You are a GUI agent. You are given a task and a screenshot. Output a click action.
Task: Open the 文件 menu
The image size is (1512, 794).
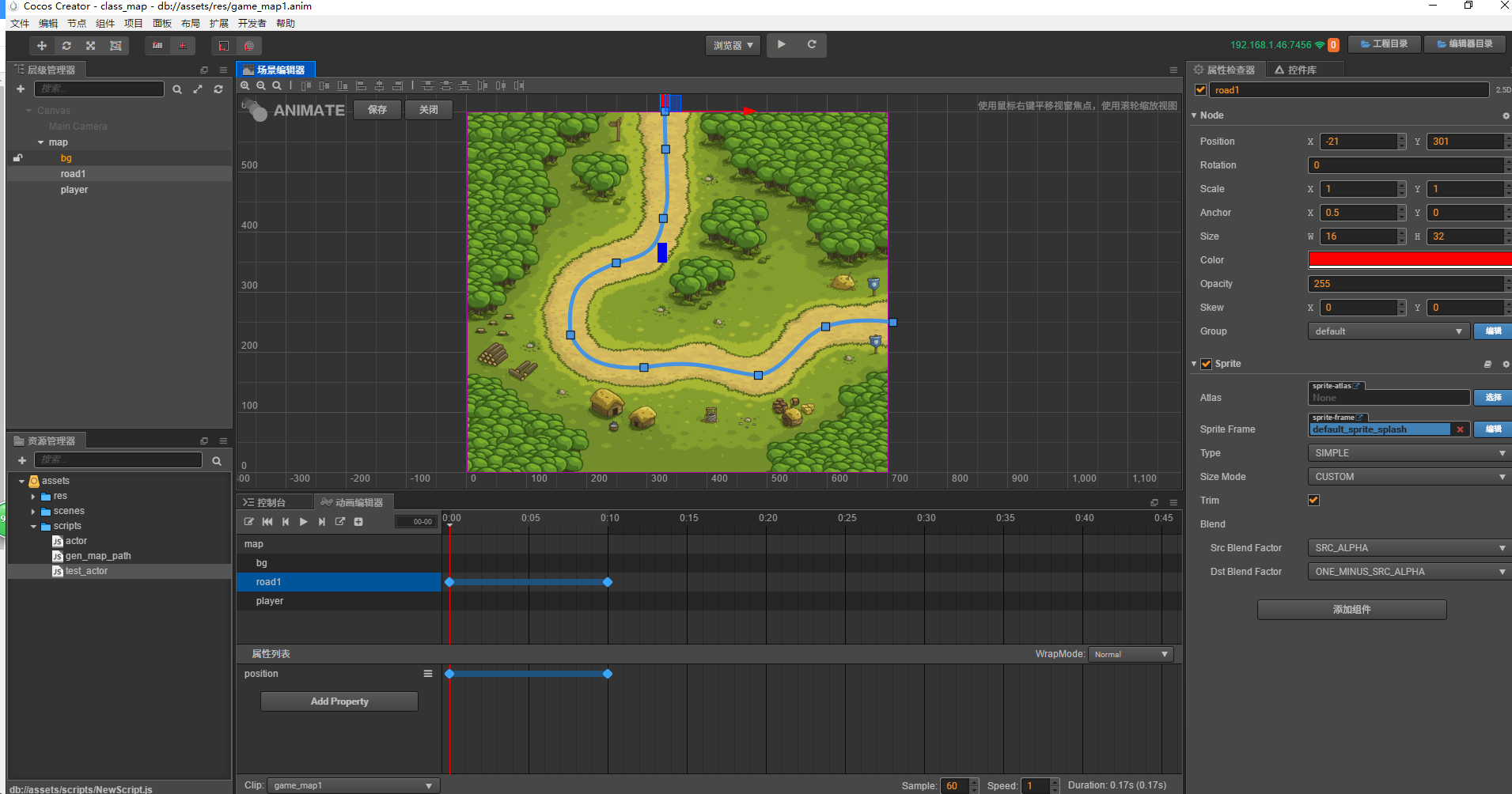[20, 24]
